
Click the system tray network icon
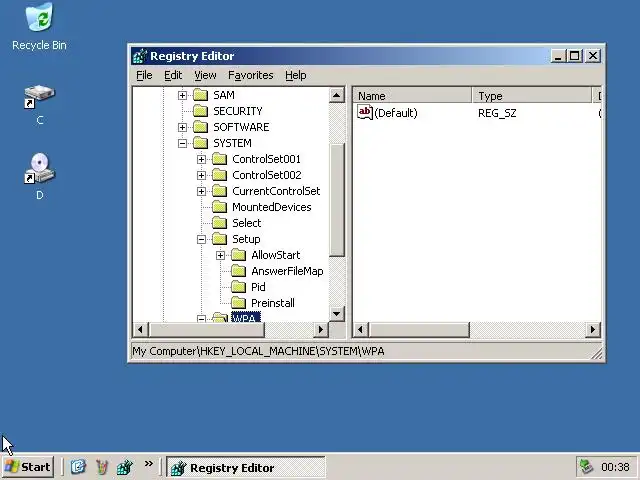click(x=587, y=467)
